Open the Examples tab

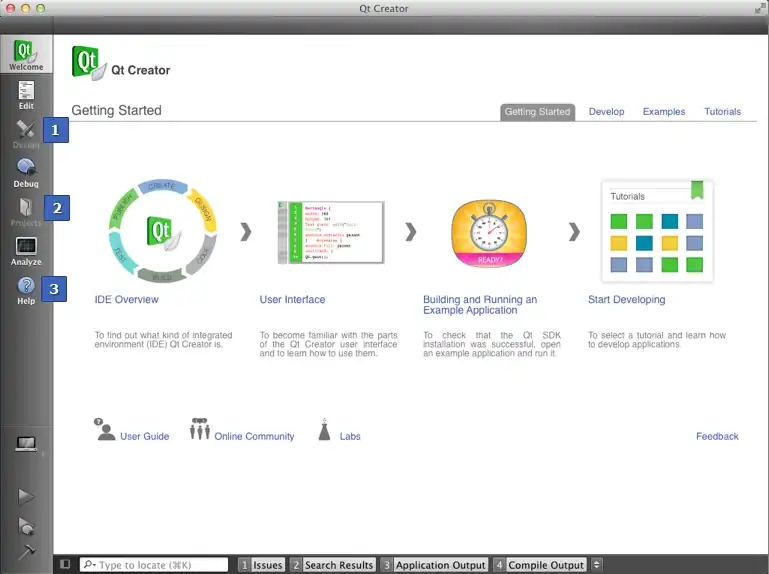pyautogui.click(x=664, y=112)
